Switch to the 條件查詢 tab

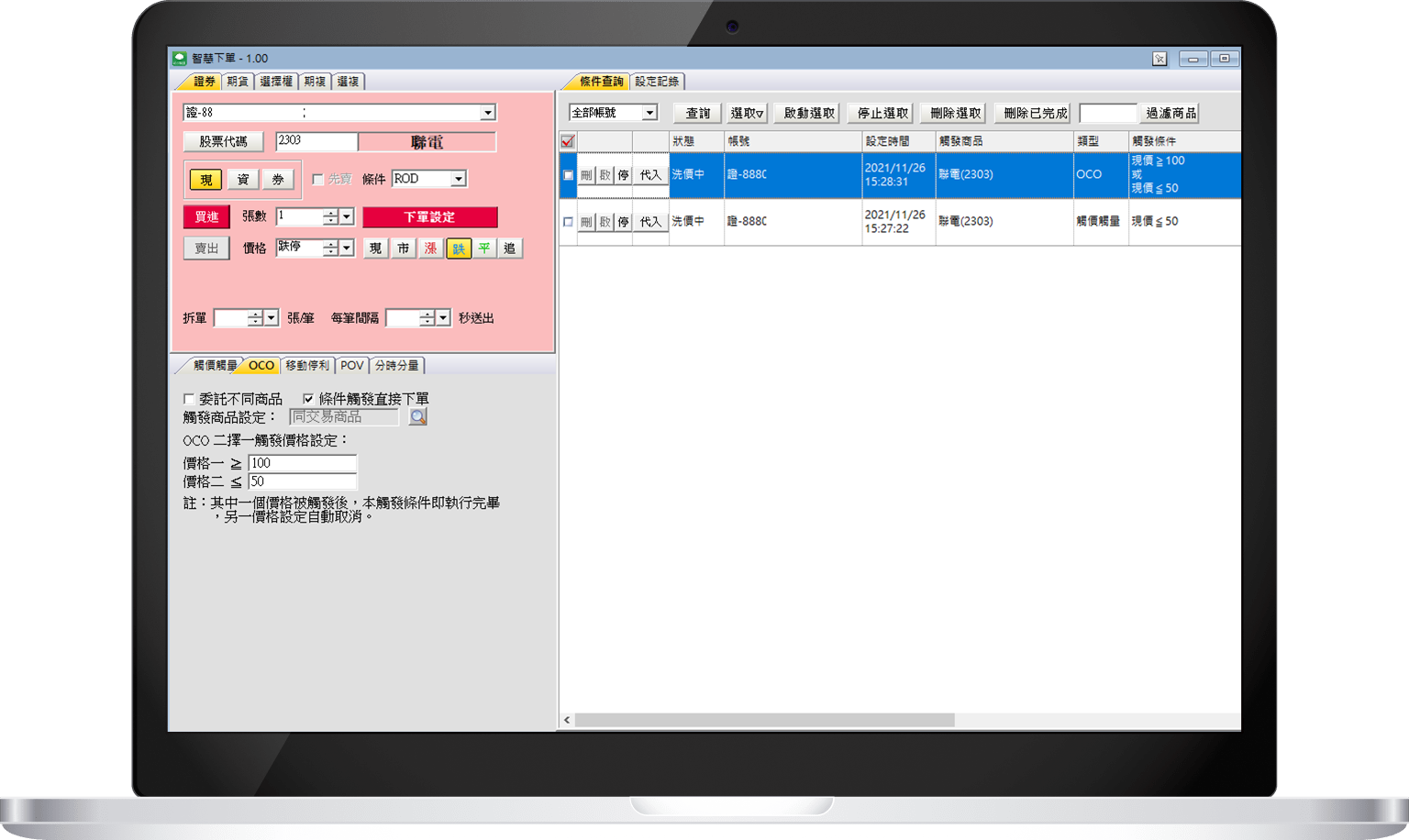coord(601,82)
